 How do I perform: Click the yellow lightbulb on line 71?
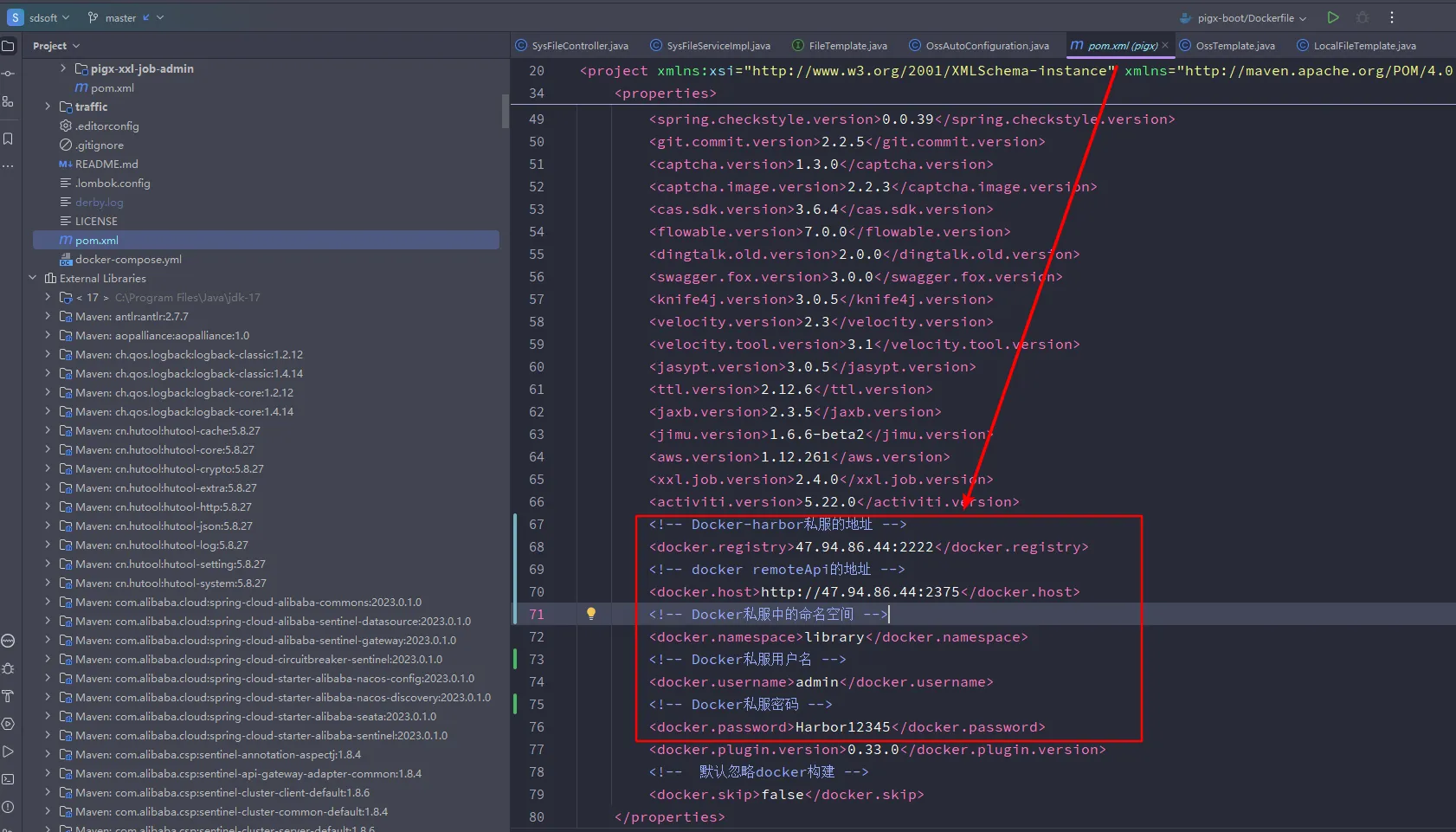click(x=591, y=614)
